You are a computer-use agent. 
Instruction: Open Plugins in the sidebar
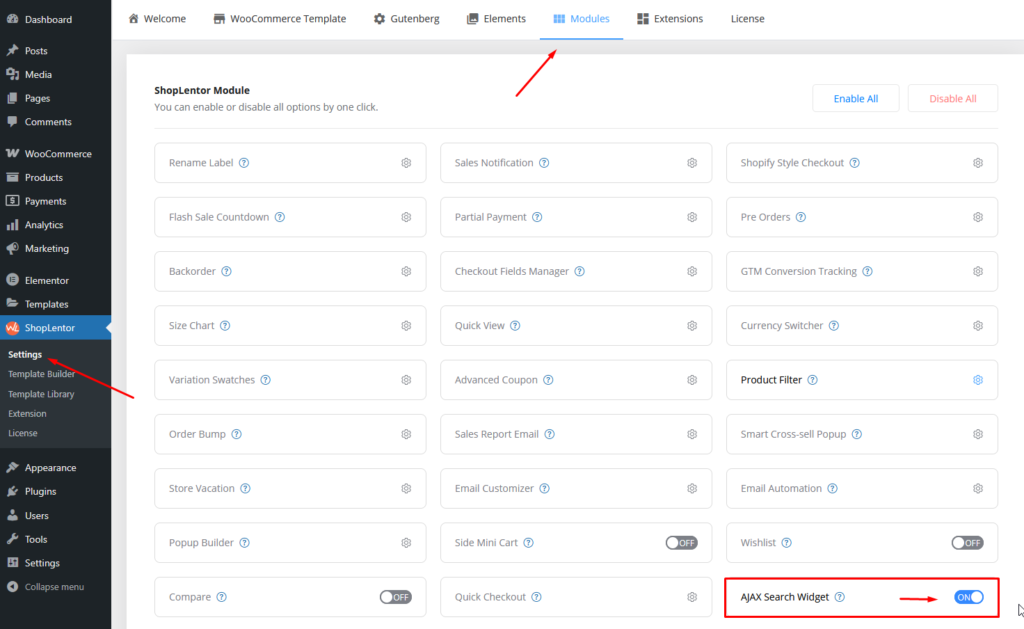click(56, 491)
